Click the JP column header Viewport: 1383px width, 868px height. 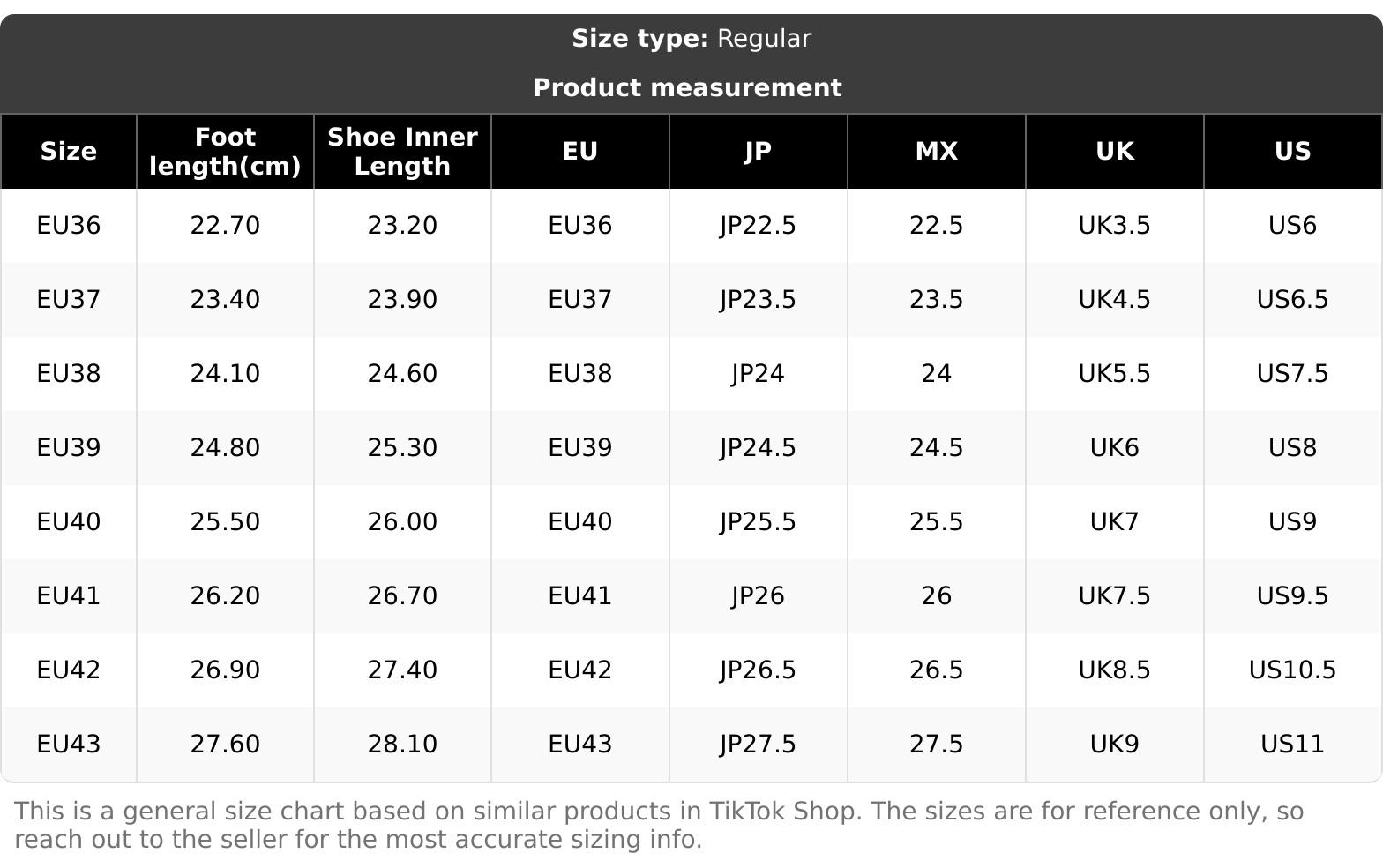click(x=758, y=152)
